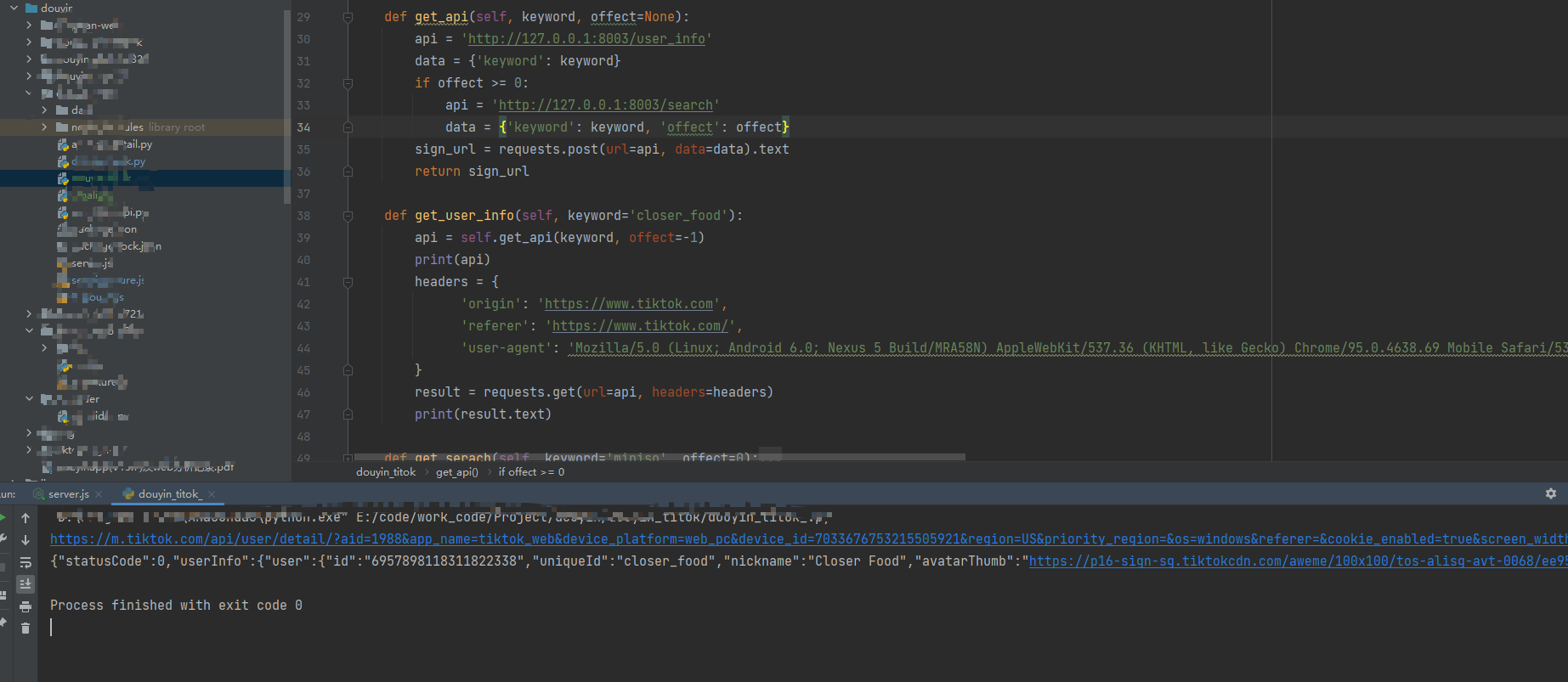The image size is (1568, 682).
Task: Expand the node_modules library root folder
Action: 44,127
